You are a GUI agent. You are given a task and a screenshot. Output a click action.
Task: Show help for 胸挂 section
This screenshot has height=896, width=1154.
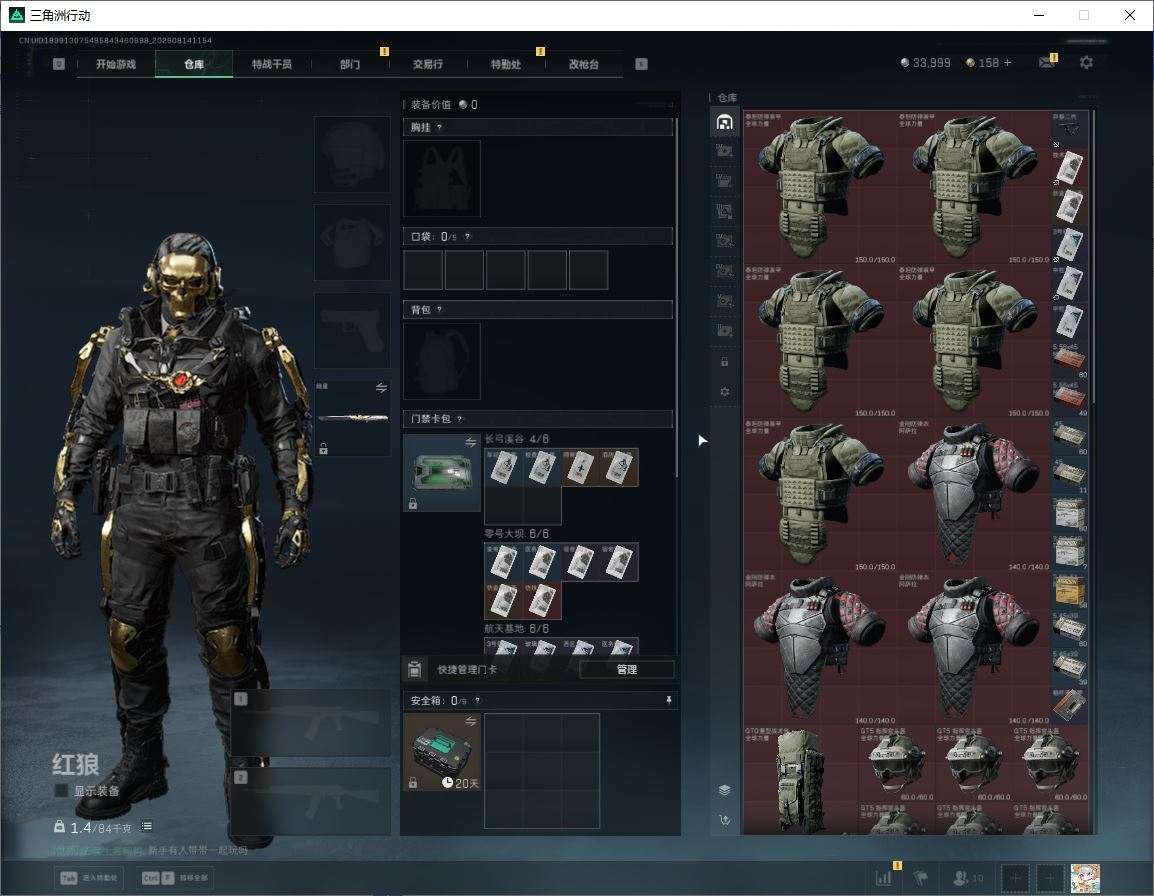[439, 127]
